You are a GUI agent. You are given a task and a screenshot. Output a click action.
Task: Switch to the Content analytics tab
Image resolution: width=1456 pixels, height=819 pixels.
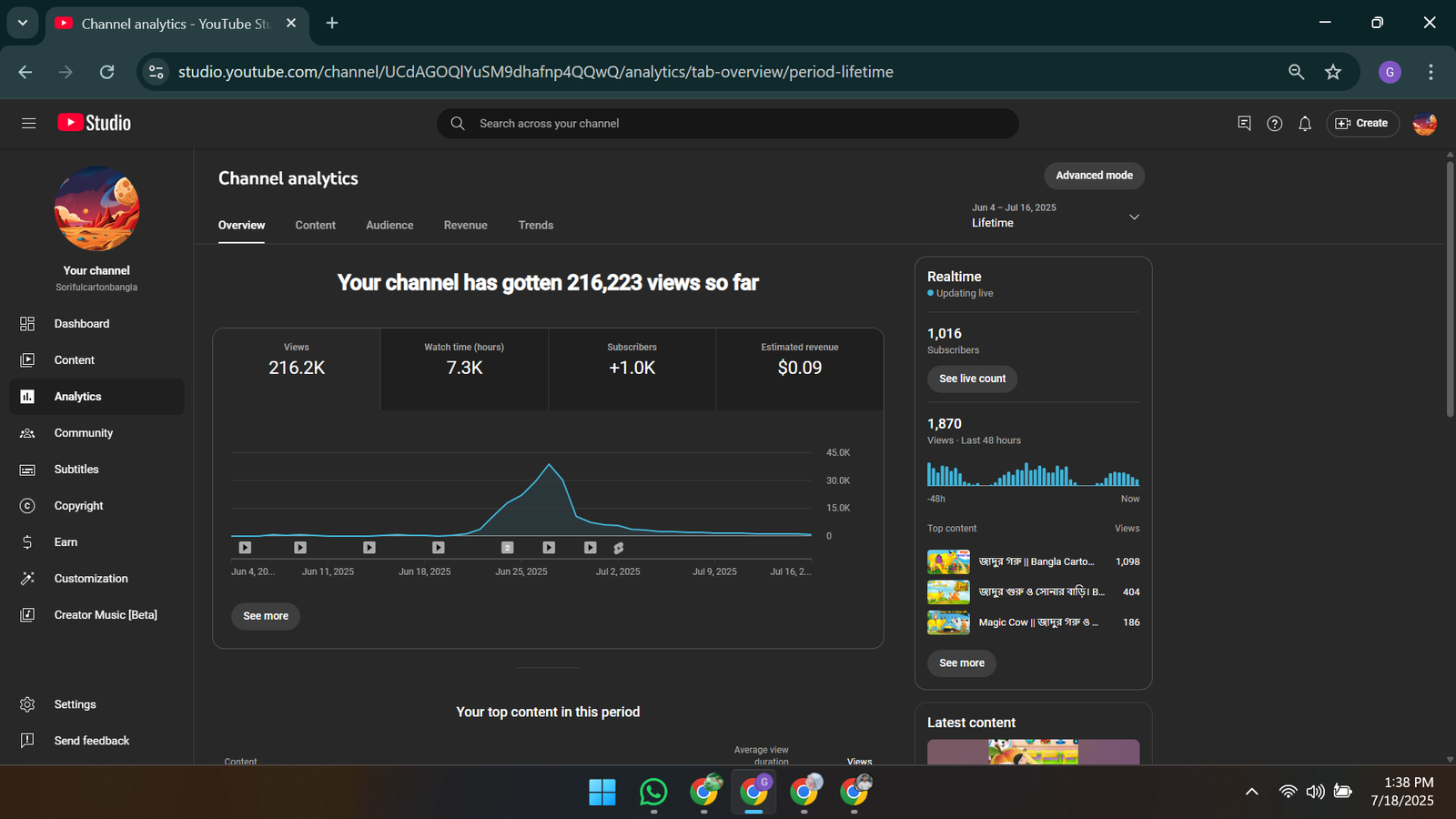point(315,225)
